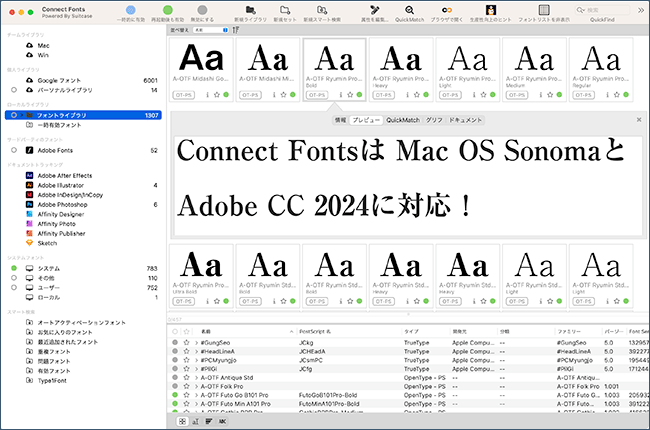Show more toolbar items via double chevron
The width and height of the screenshot is (650, 430).
click(641, 10)
